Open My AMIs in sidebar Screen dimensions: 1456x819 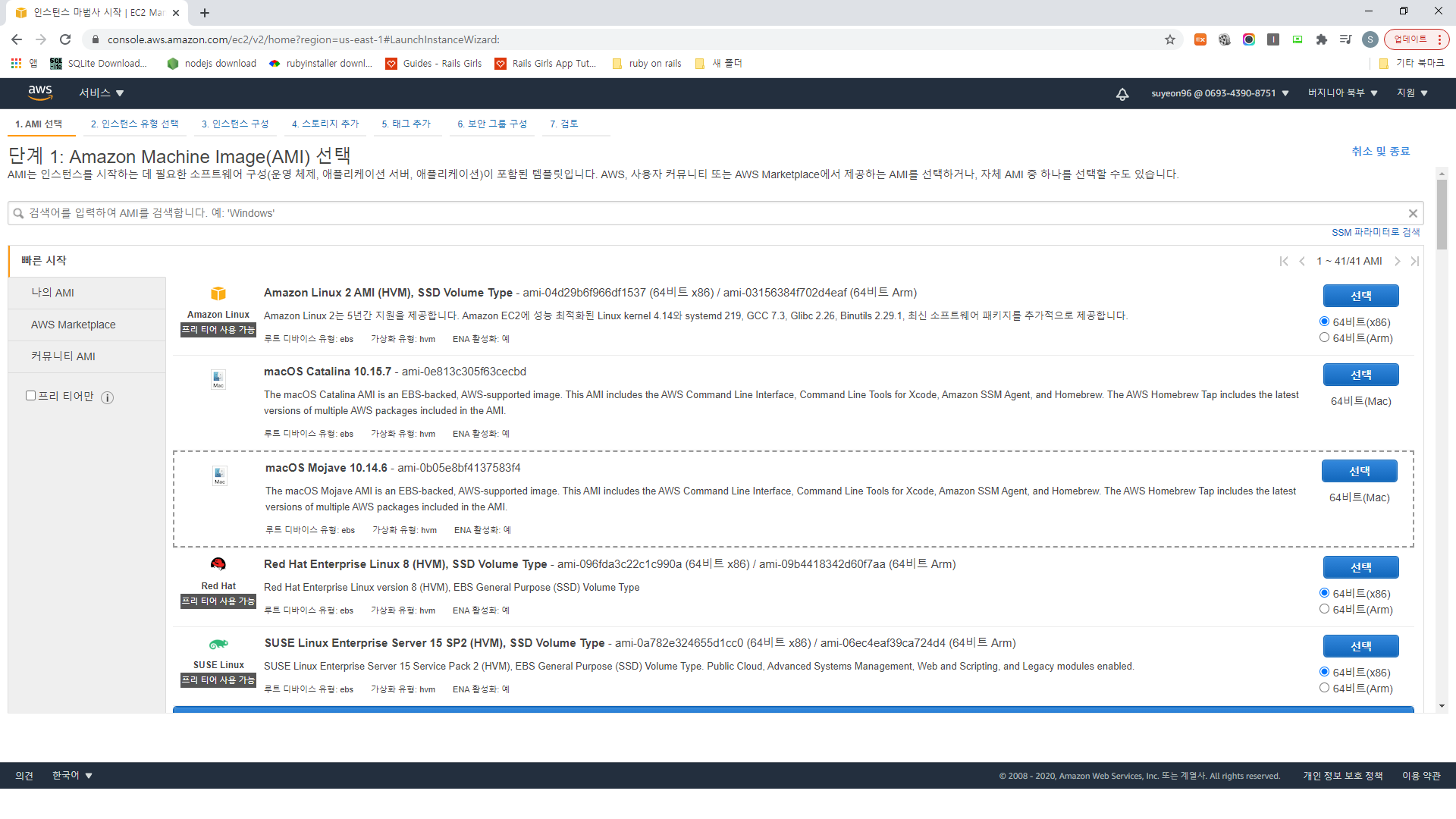point(86,293)
